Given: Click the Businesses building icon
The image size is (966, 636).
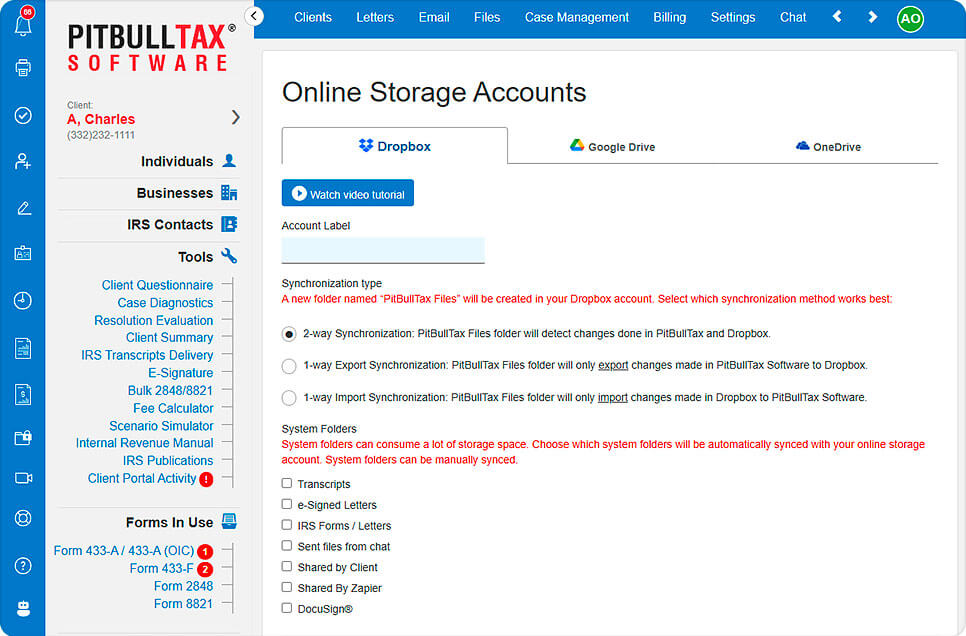Looking at the screenshot, I should [229, 193].
